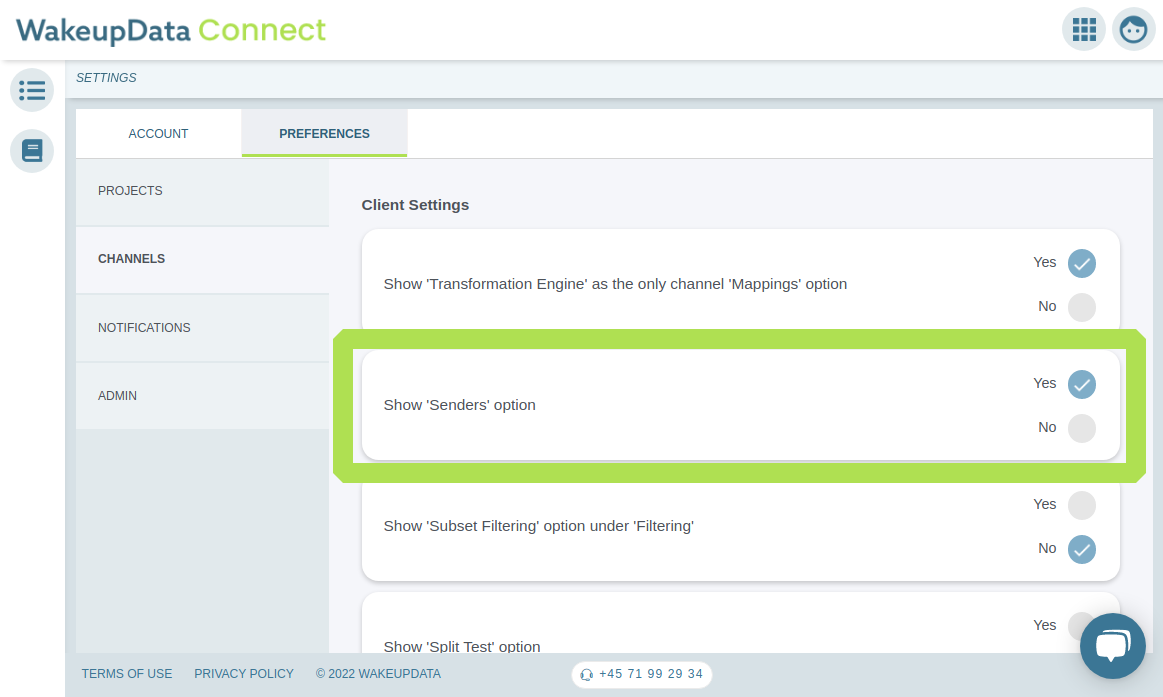
Task: Open the Admin preferences section
Action: click(x=202, y=396)
